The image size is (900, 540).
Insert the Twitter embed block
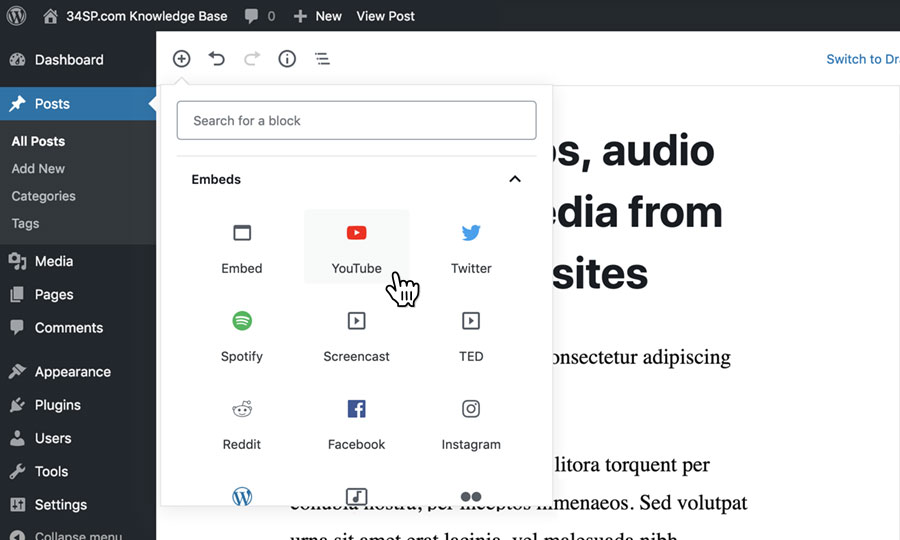tap(471, 247)
